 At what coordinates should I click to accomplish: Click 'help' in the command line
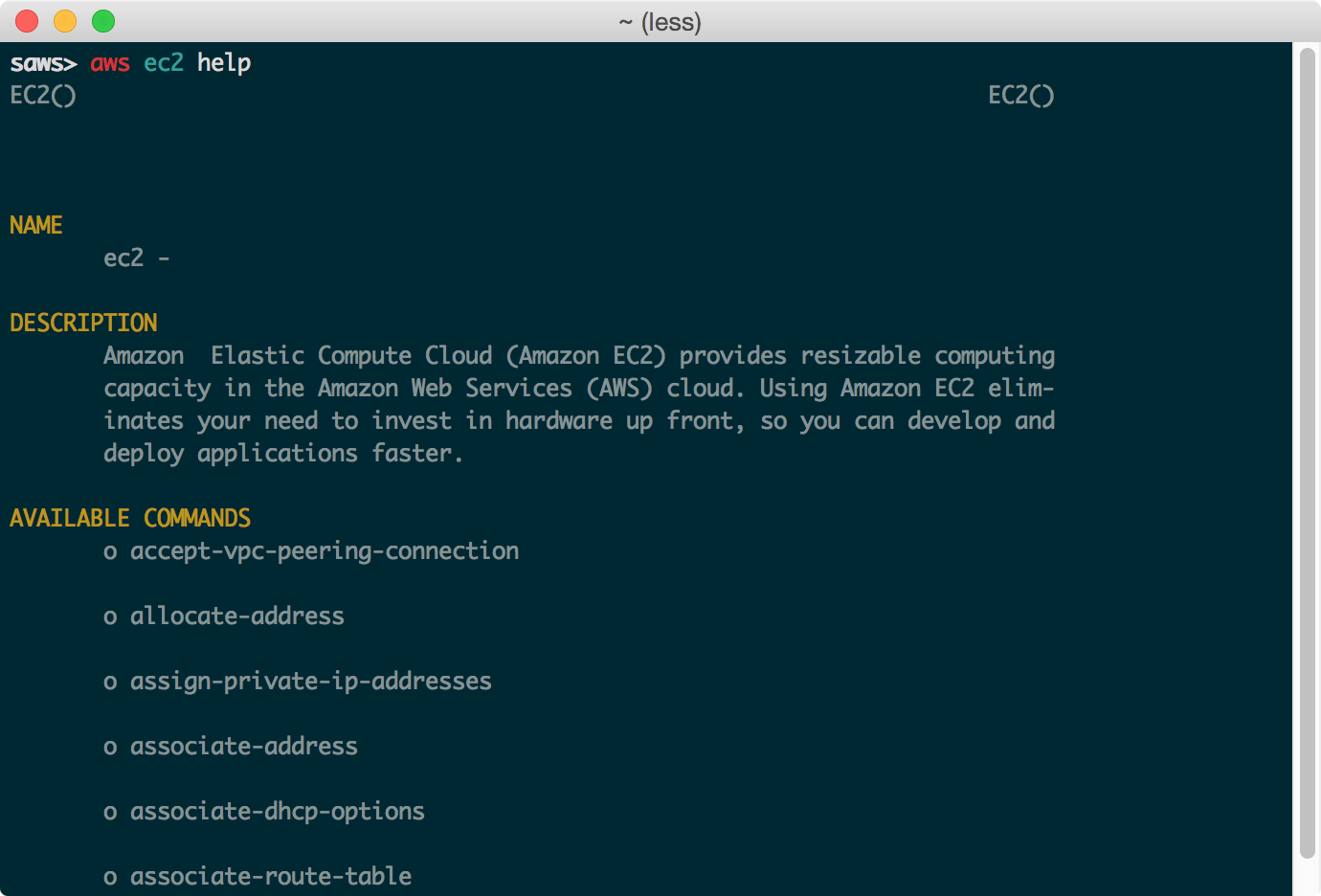tap(224, 63)
